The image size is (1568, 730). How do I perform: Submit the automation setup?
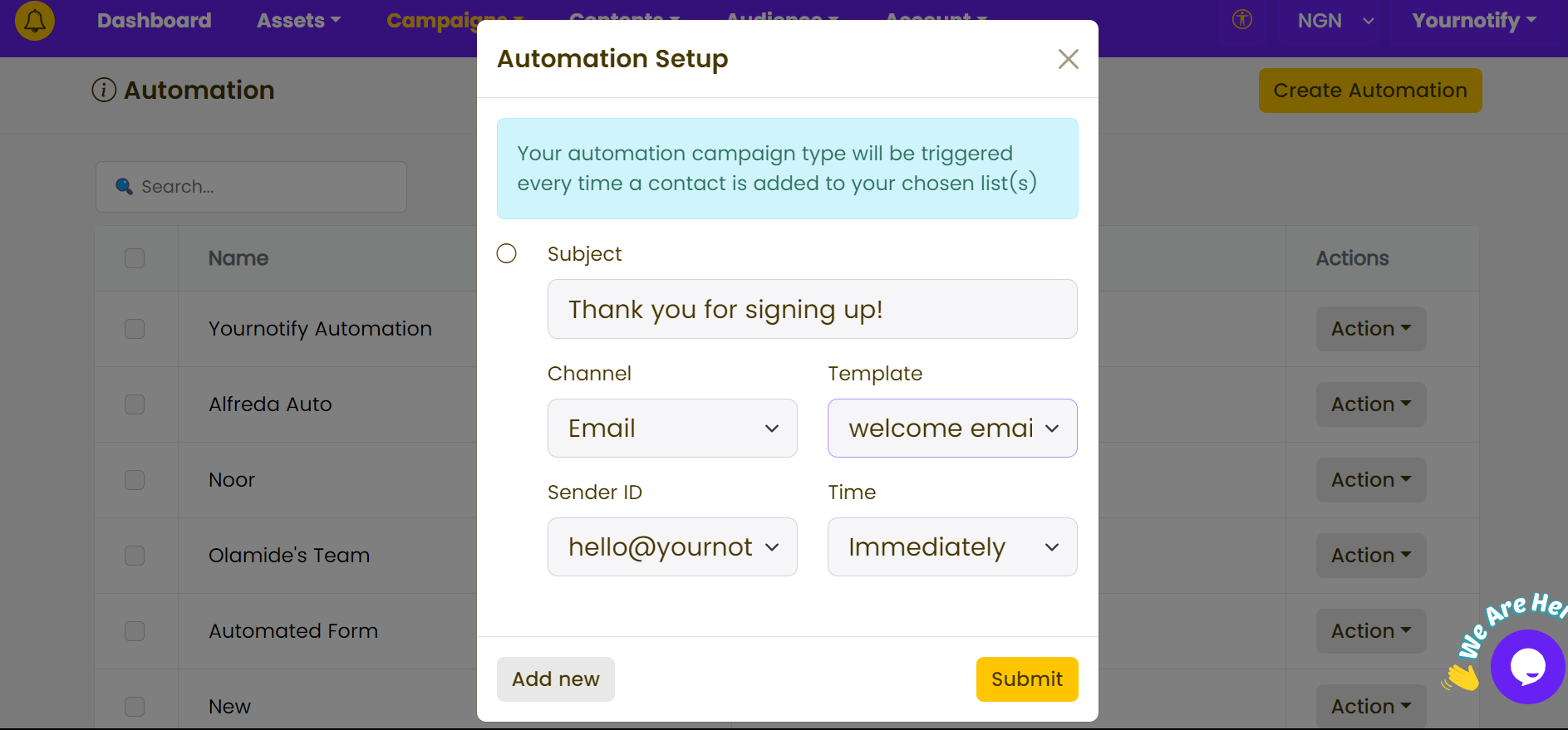coord(1027,679)
